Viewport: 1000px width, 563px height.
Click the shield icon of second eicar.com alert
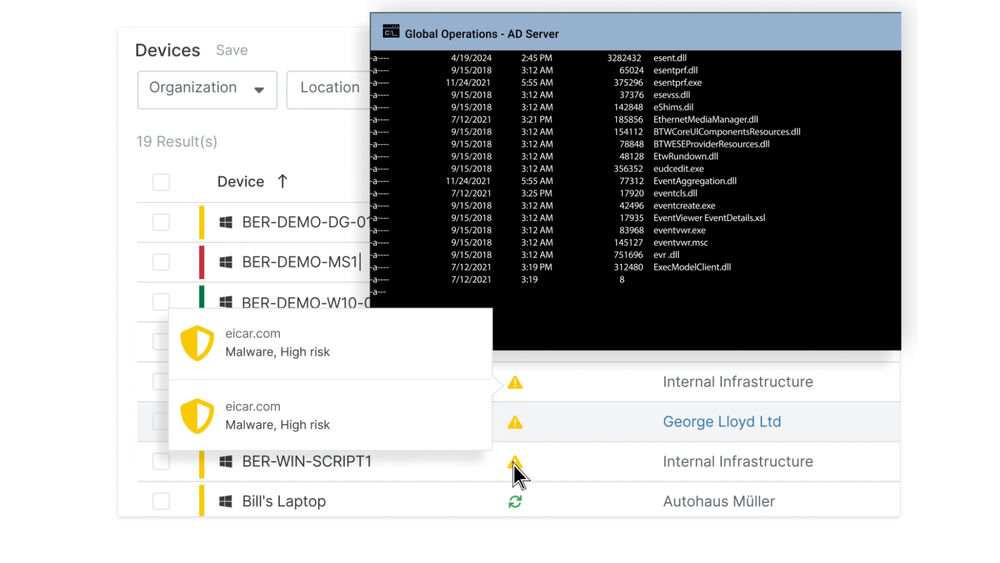pos(197,416)
